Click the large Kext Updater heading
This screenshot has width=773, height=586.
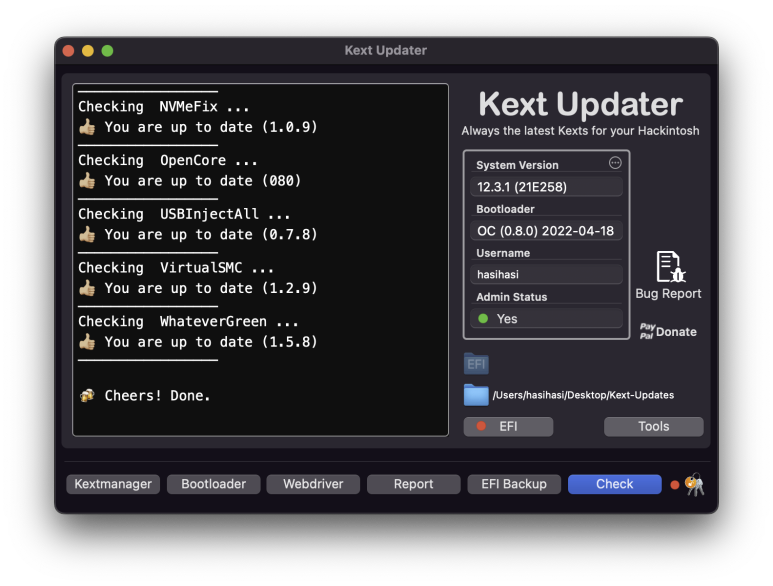tap(580, 104)
